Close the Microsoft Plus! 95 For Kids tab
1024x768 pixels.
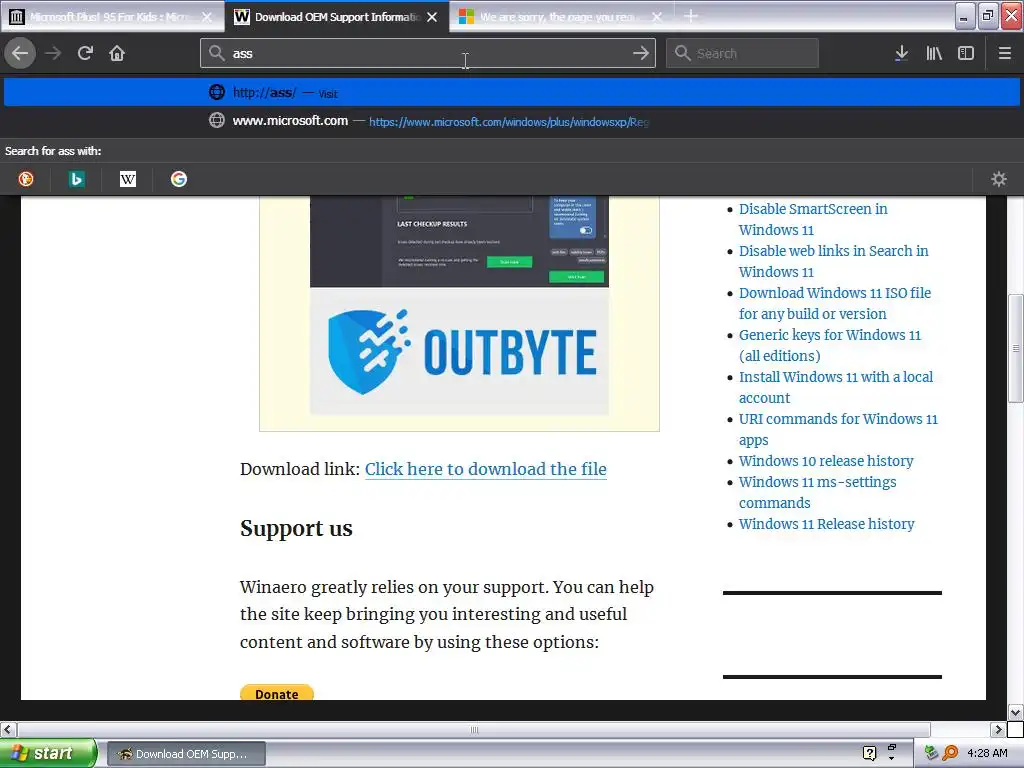coord(206,17)
